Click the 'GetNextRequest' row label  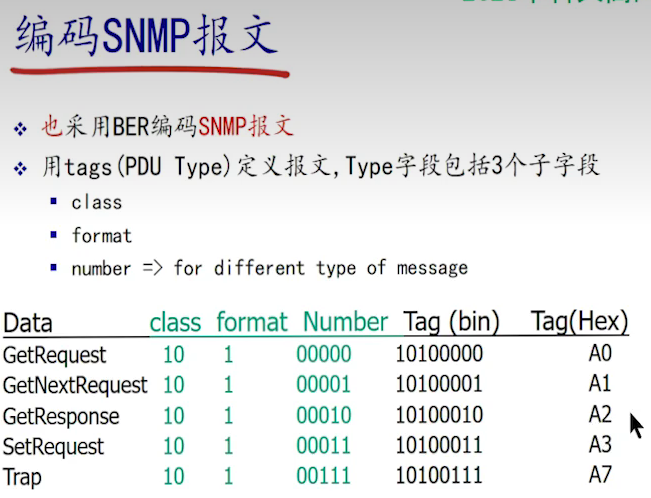click(75, 386)
